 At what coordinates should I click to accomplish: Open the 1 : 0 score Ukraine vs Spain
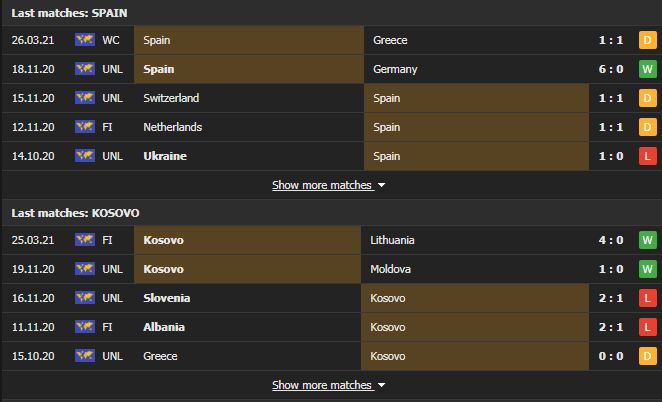pos(611,156)
